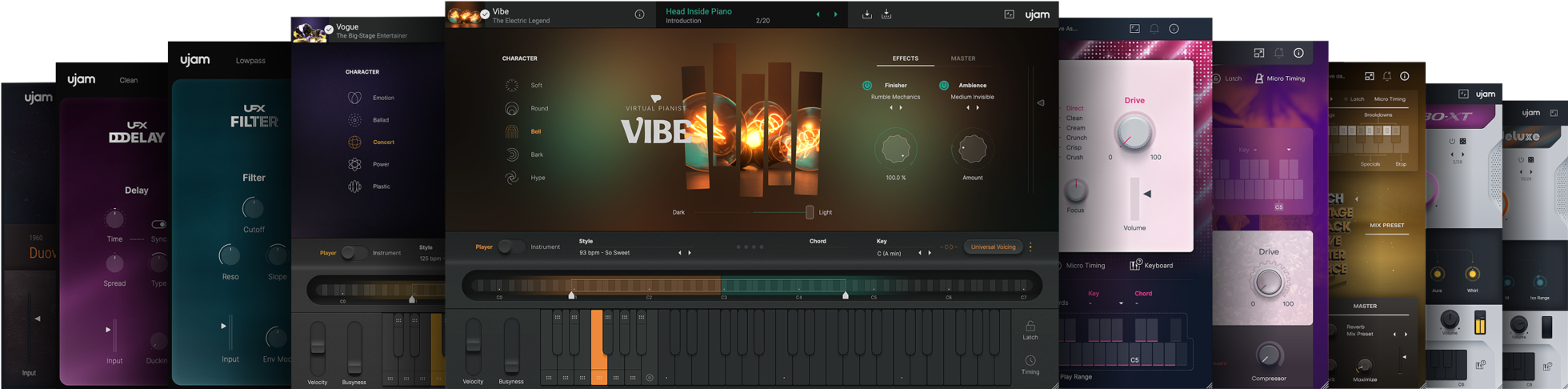Click the Ambience Amount knob
Screen dimensions: 1568x389
[973, 149]
